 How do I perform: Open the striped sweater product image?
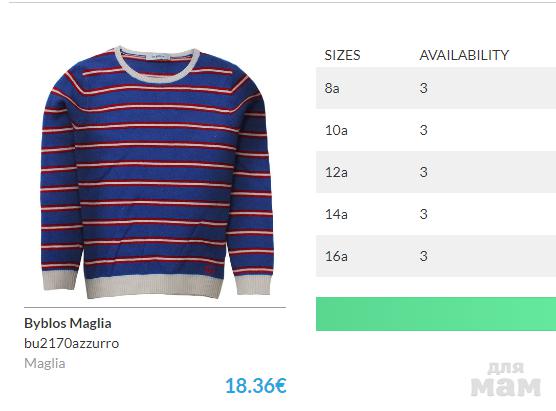157,172
